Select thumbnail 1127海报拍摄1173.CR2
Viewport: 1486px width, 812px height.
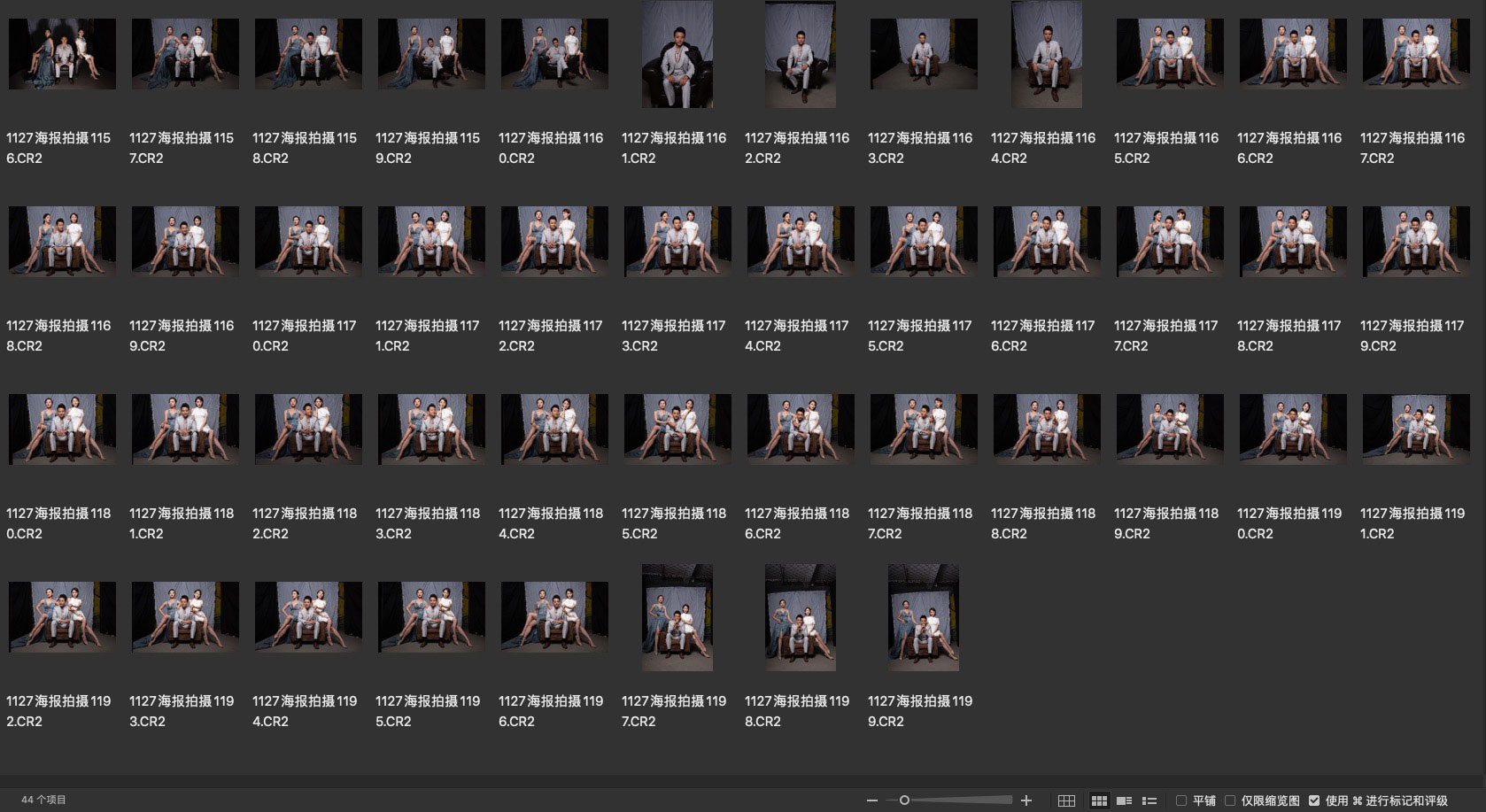click(677, 242)
